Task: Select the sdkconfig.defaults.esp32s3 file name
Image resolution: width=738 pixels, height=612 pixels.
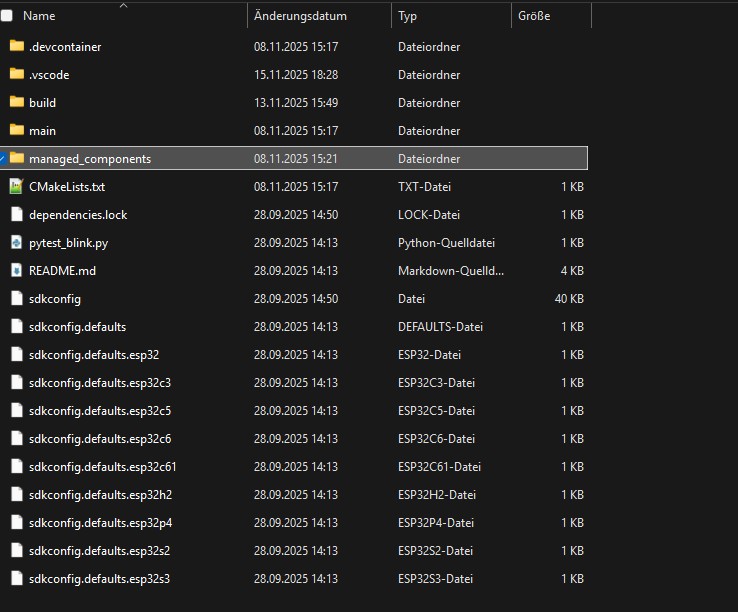Action: click(x=99, y=578)
